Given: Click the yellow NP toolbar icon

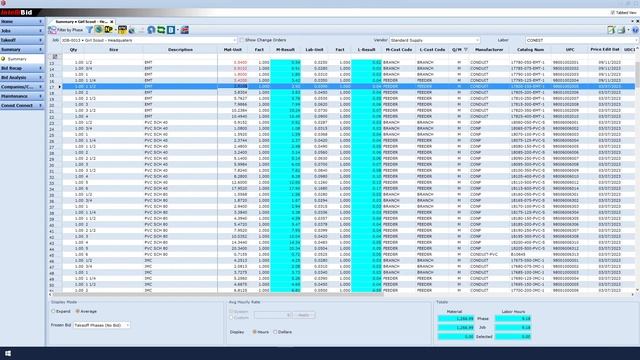Looking at the screenshot, I should click(x=108, y=30).
